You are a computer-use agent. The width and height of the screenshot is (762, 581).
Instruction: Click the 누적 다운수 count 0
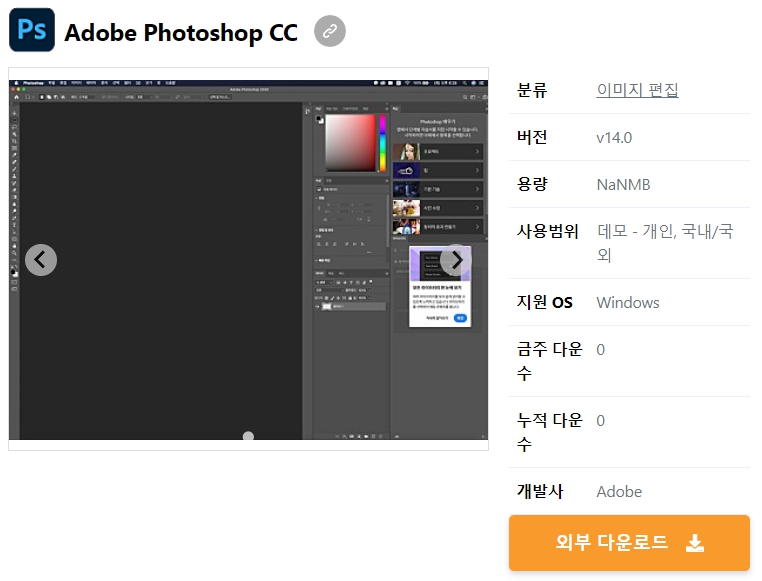pyautogui.click(x=601, y=421)
